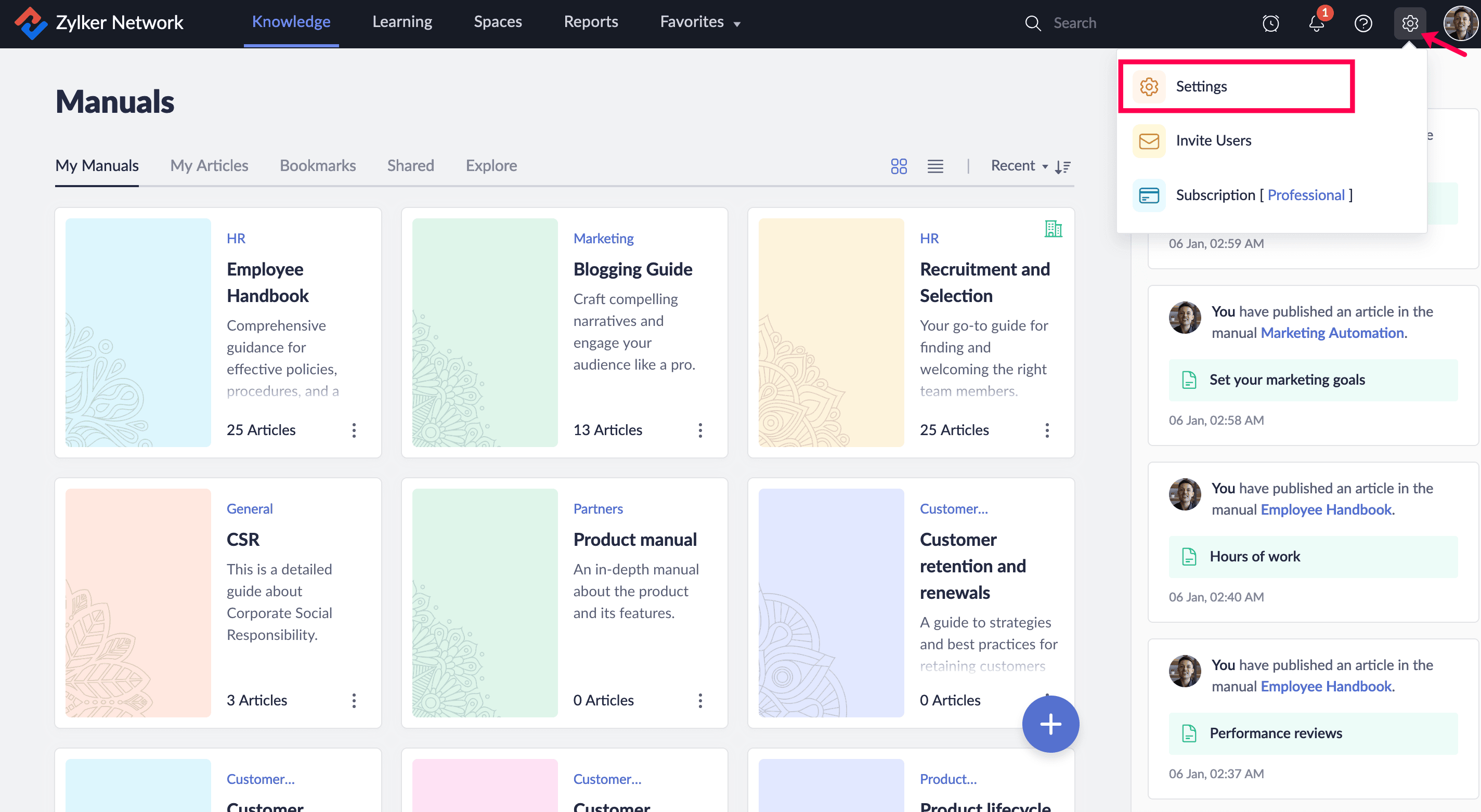Click the notifications bell icon

pyautogui.click(x=1316, y=23)
